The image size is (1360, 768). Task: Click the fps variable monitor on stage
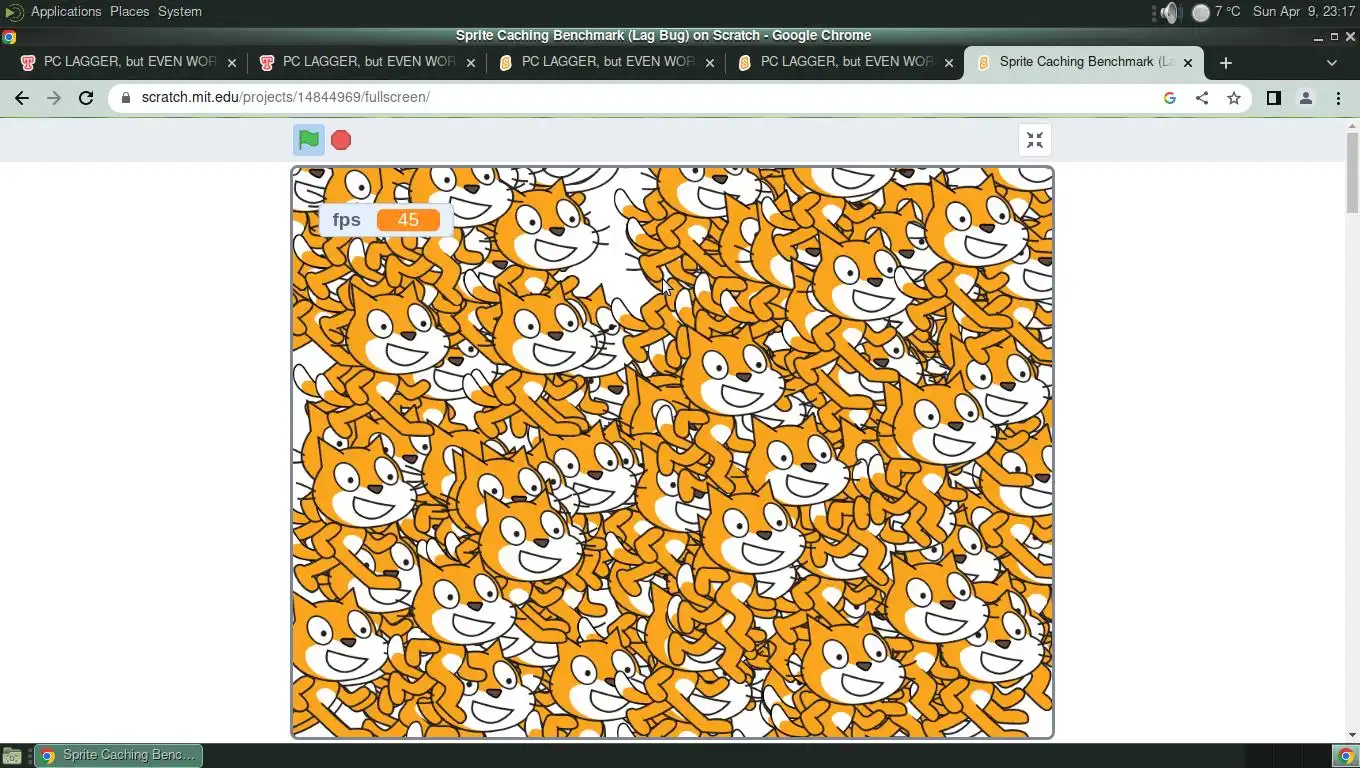coord(386,220)
